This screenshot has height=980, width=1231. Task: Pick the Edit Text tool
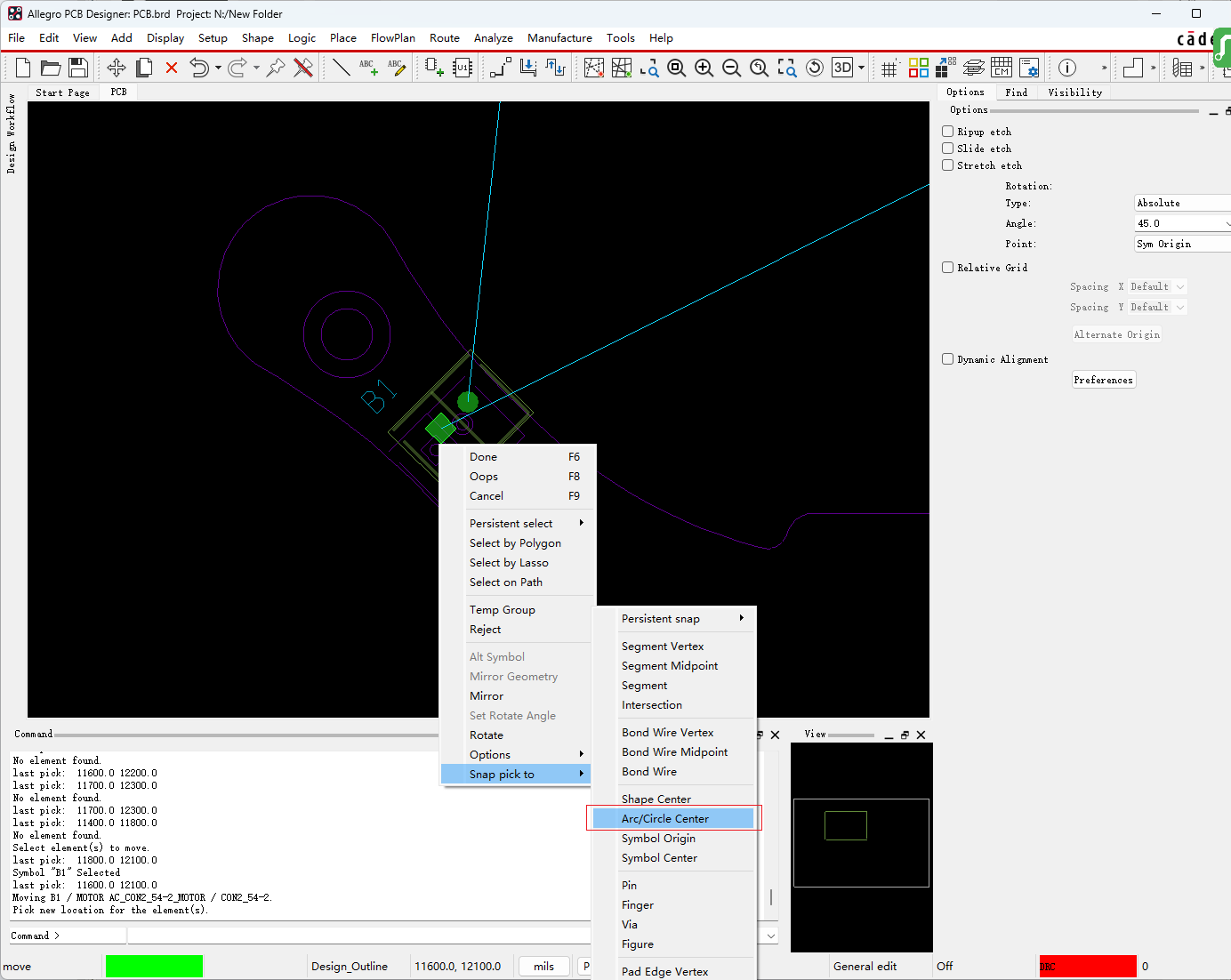pos(397,68)
